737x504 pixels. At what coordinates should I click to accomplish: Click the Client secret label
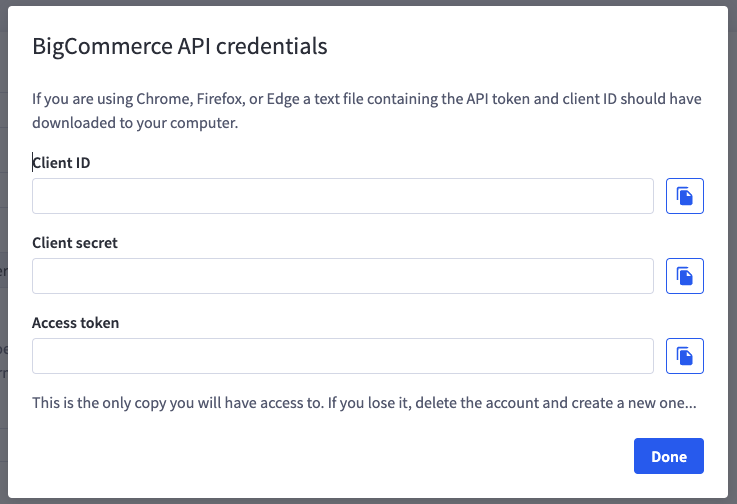pyautogui.click(x=75, y=243)
